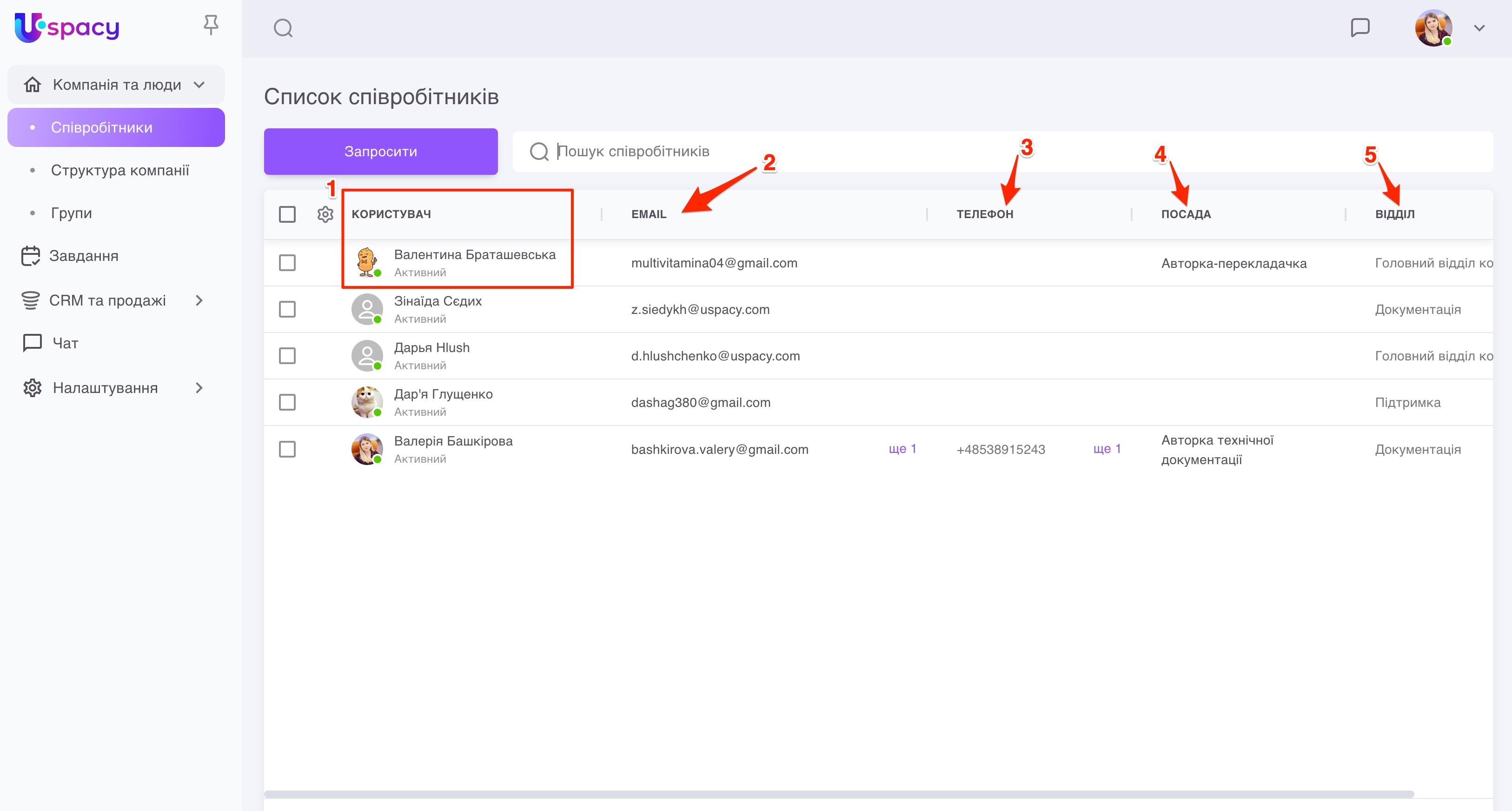Image resolution: width=1512 pixels, height=811 pixels.
Task: Click the horizontal scrollbar under the table
Action: coord(839,794)
